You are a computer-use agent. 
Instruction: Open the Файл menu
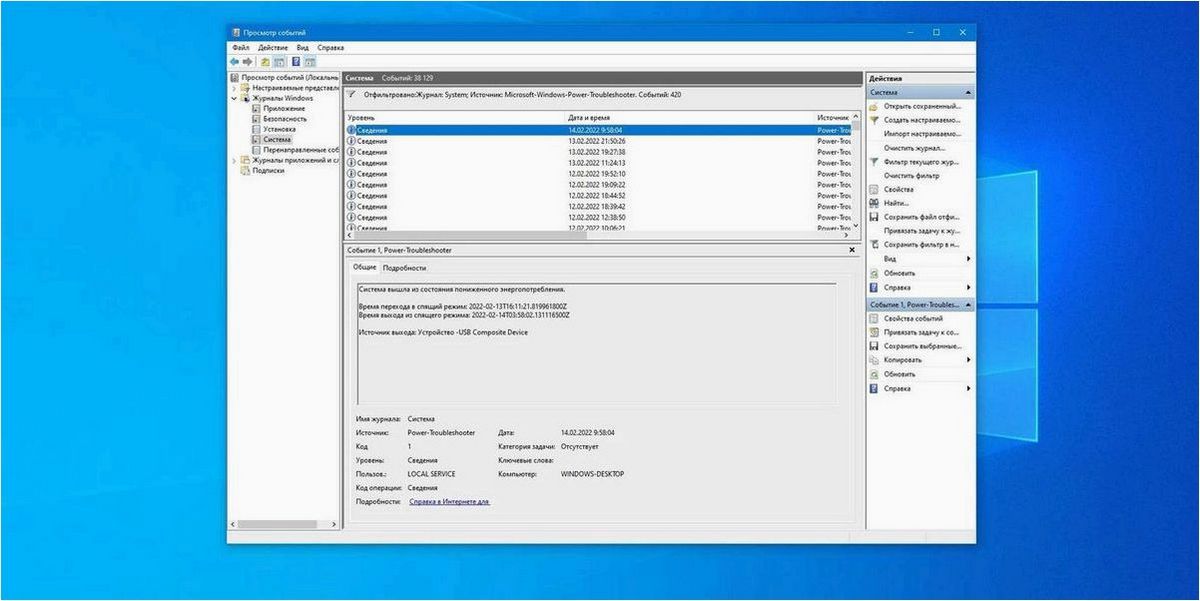tap(241, 47)
